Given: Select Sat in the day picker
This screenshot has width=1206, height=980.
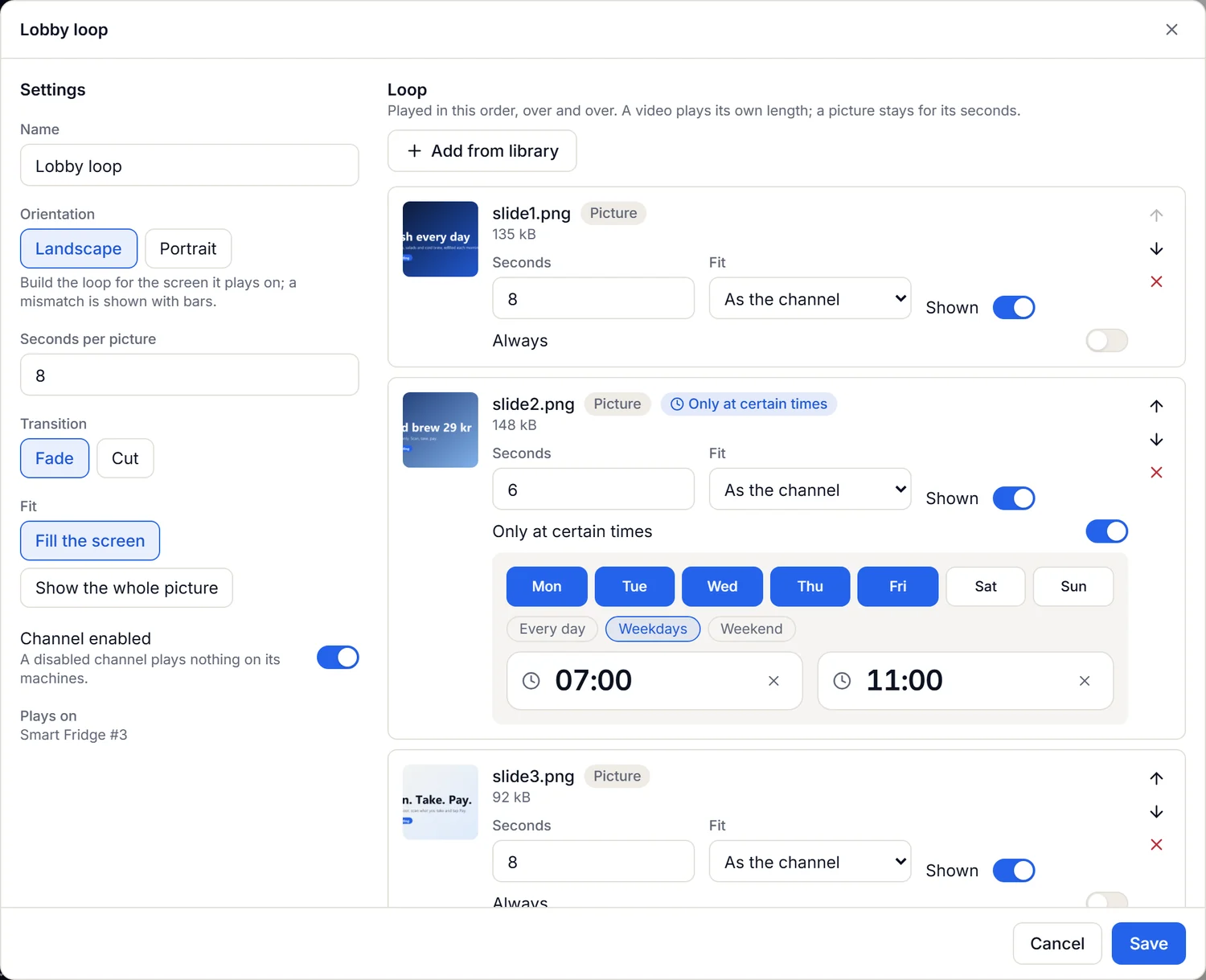Looking at the screenshot, I should point(986,586).
